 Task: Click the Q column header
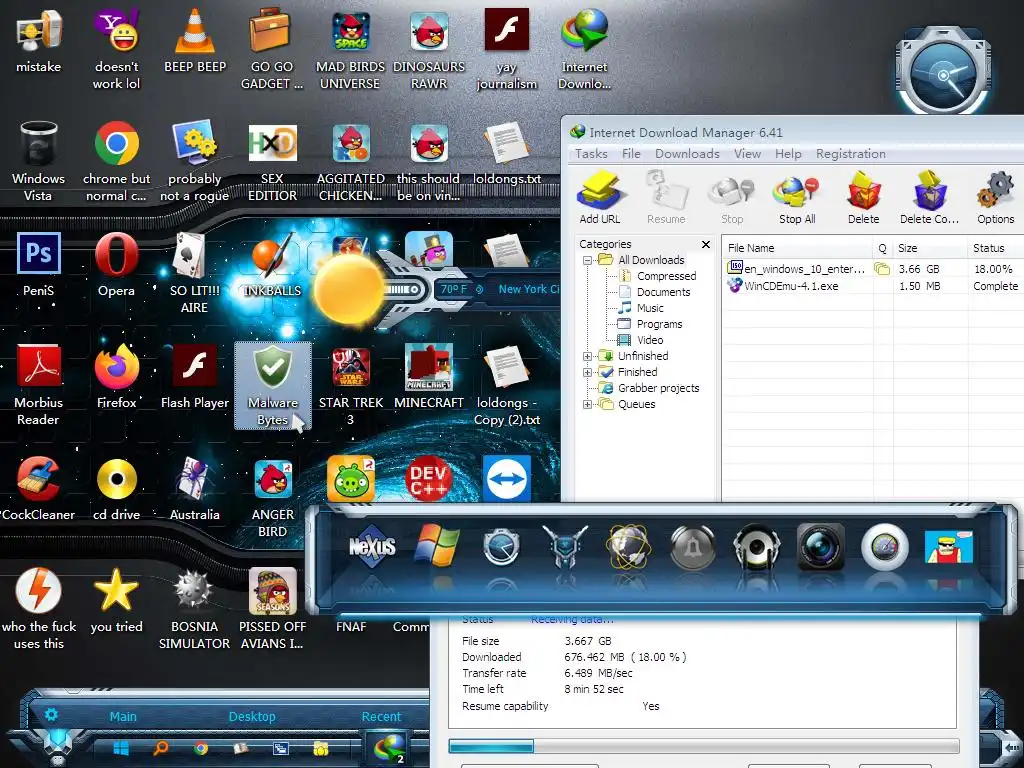pos(882,248)
